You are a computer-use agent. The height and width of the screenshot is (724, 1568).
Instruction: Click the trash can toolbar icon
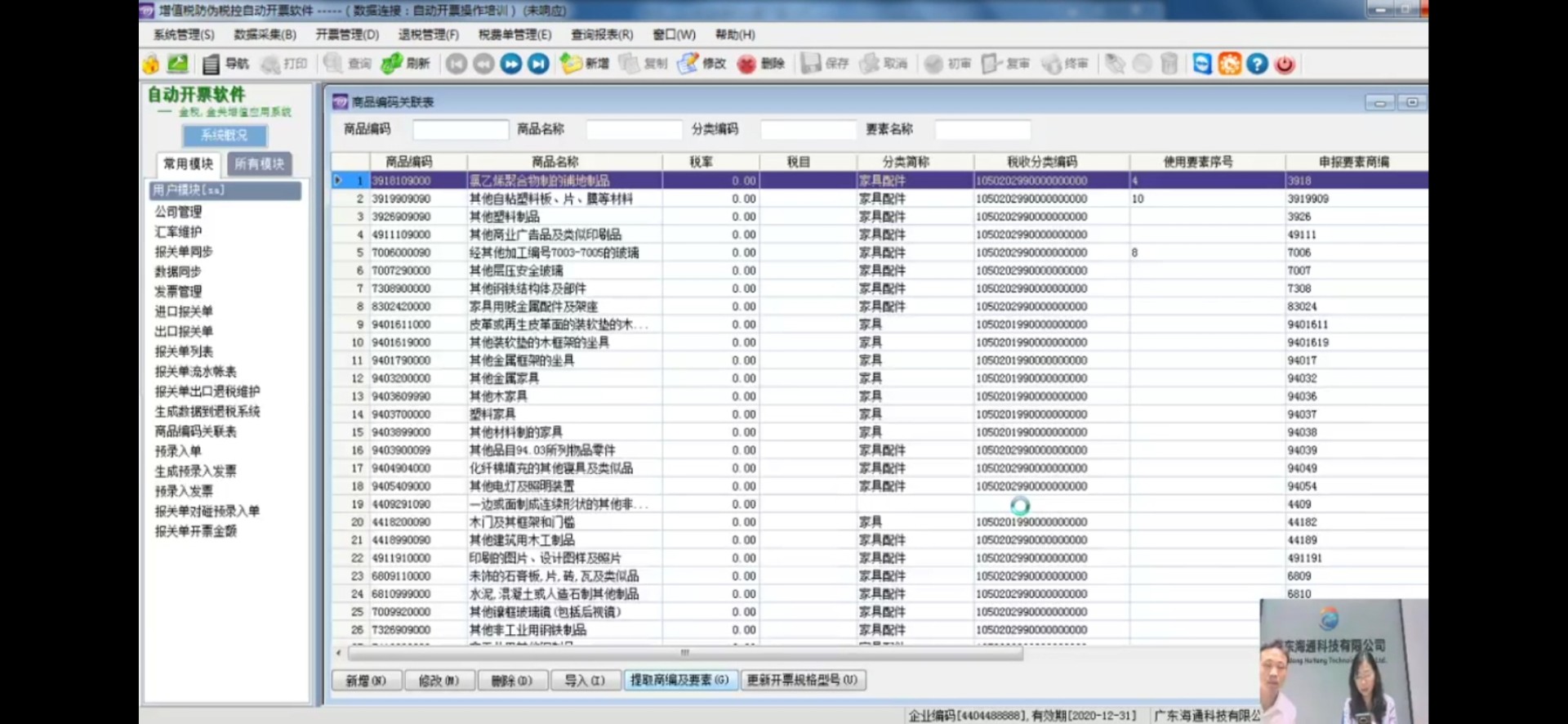click(x=1169, y=64)
